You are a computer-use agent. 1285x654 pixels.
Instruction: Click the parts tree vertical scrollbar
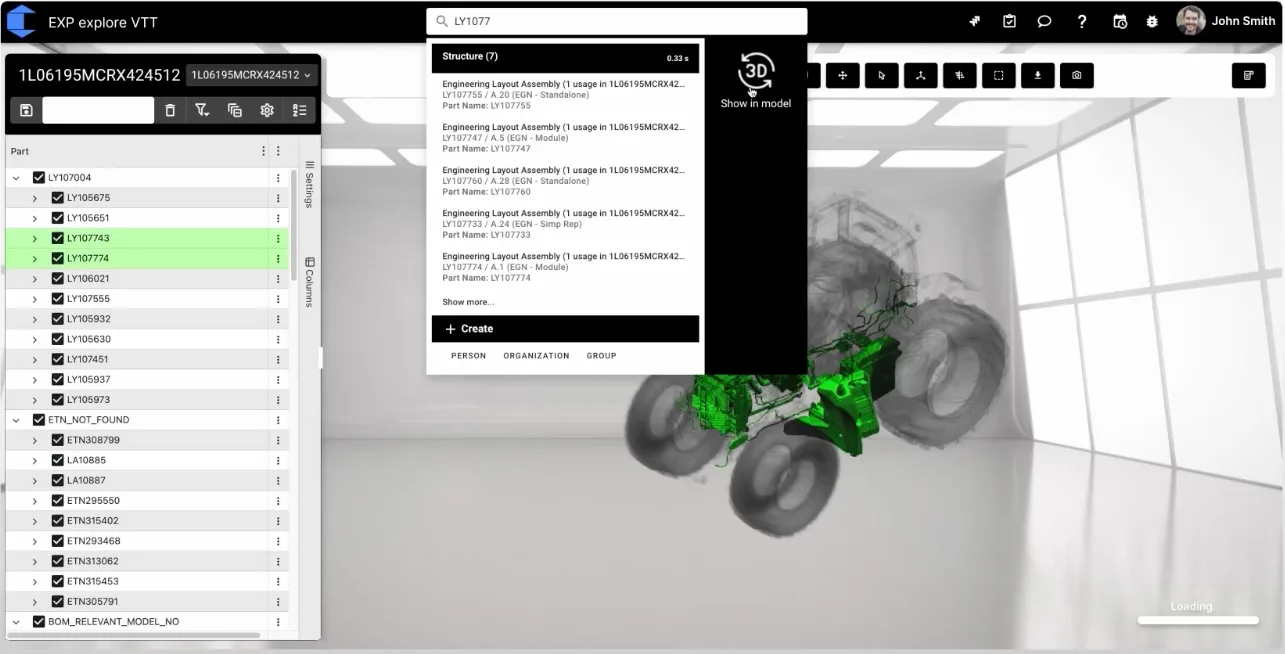pyautogui.click(x=293, y=225)
